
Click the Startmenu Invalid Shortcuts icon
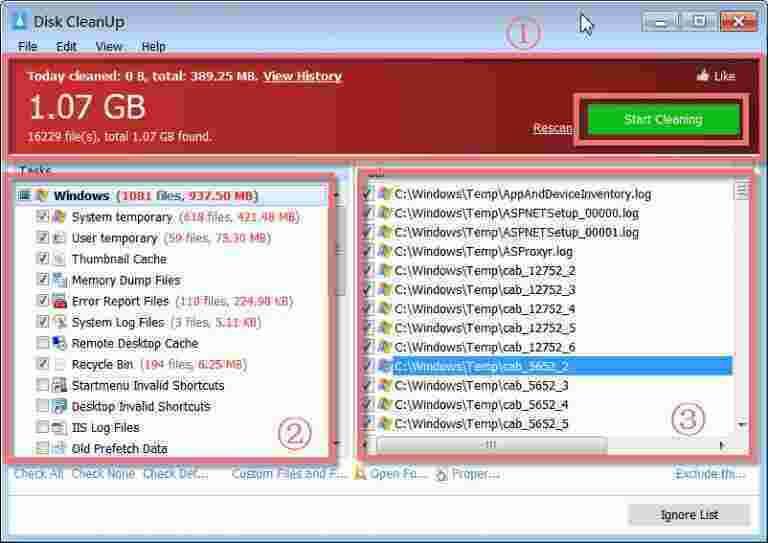tap(59, 385)
